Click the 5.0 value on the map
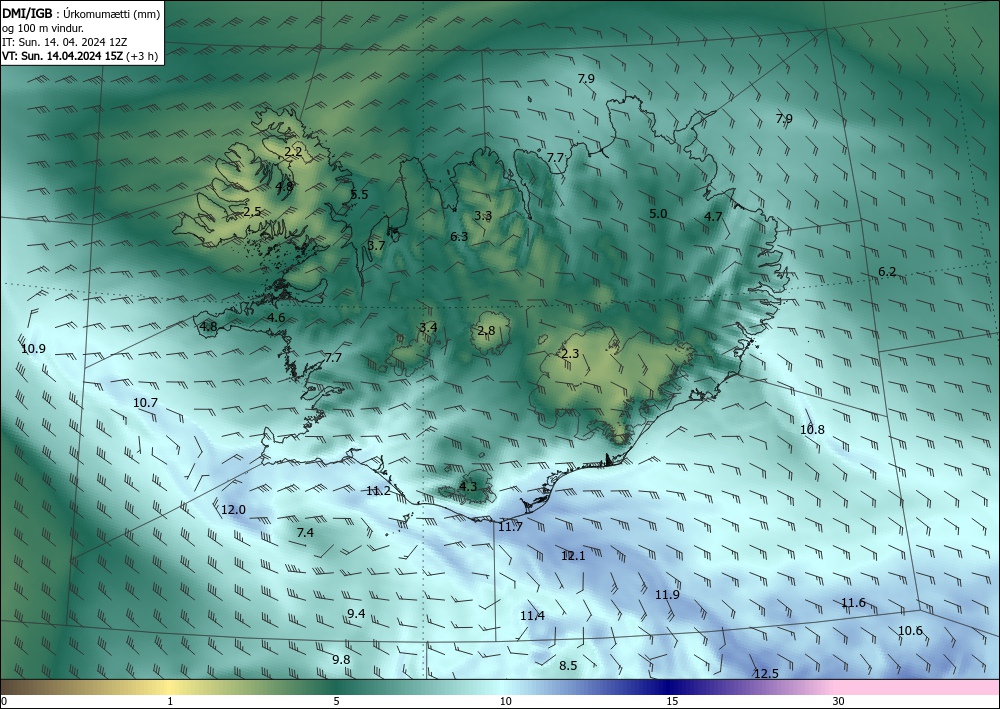 click(658, 214)
